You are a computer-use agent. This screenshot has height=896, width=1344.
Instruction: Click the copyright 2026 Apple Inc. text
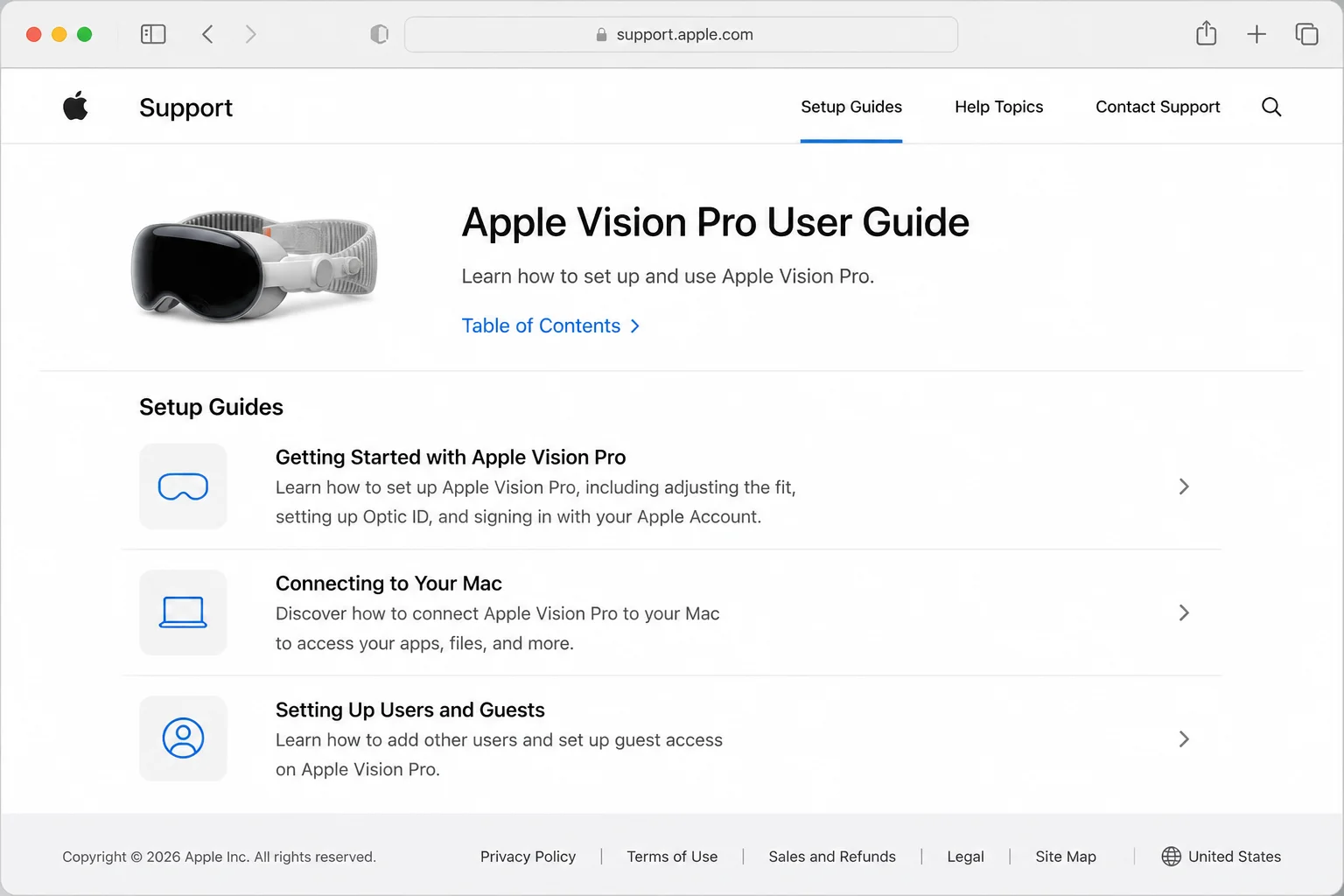[219, 857]
